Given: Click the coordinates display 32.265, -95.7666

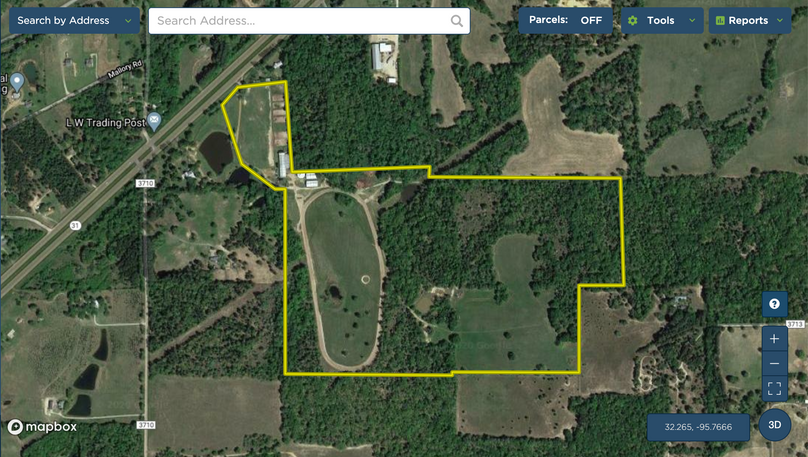Looking at the screenshot, I should point(698,427).
